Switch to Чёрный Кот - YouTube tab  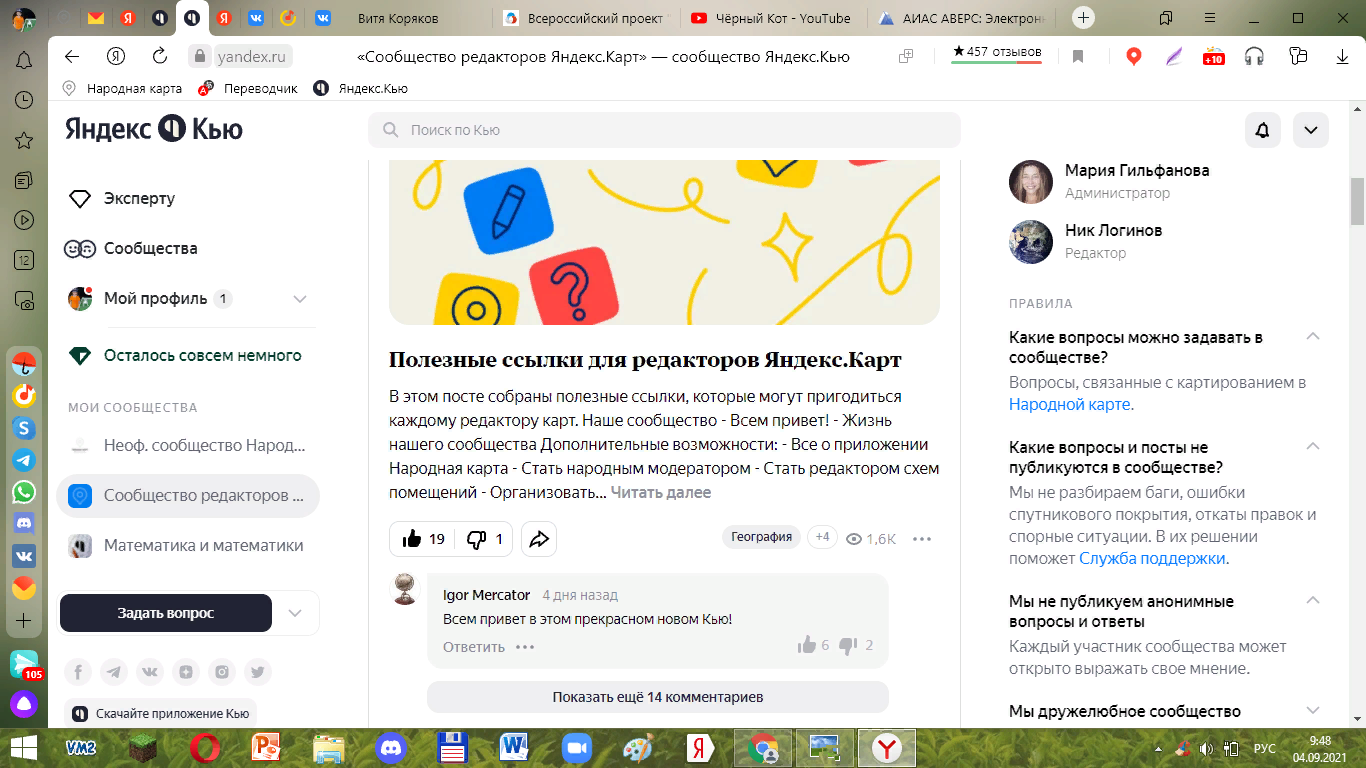[770, 18]
